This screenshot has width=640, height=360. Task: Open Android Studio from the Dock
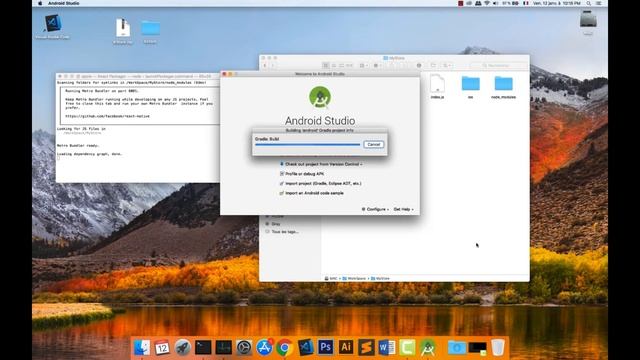[x=427, y=347]
